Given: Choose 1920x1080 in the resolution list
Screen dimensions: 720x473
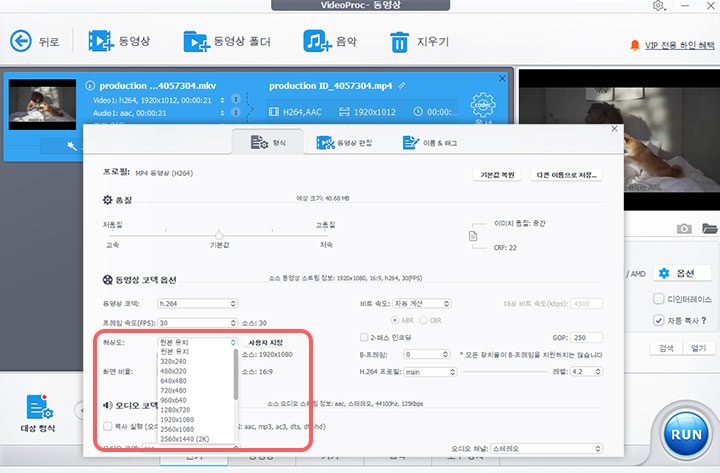Looking at the screenshot, I should coord(177,419).
